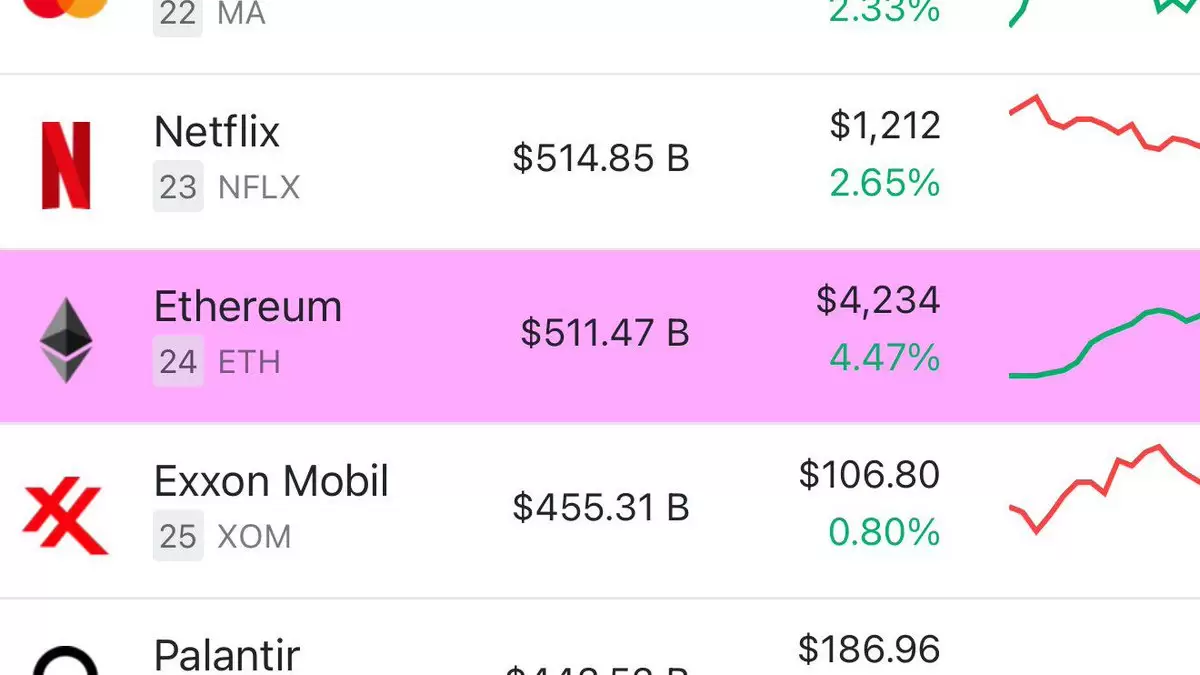
Task: Open the Exxon Mobil name link
Action: pos(271,481)
